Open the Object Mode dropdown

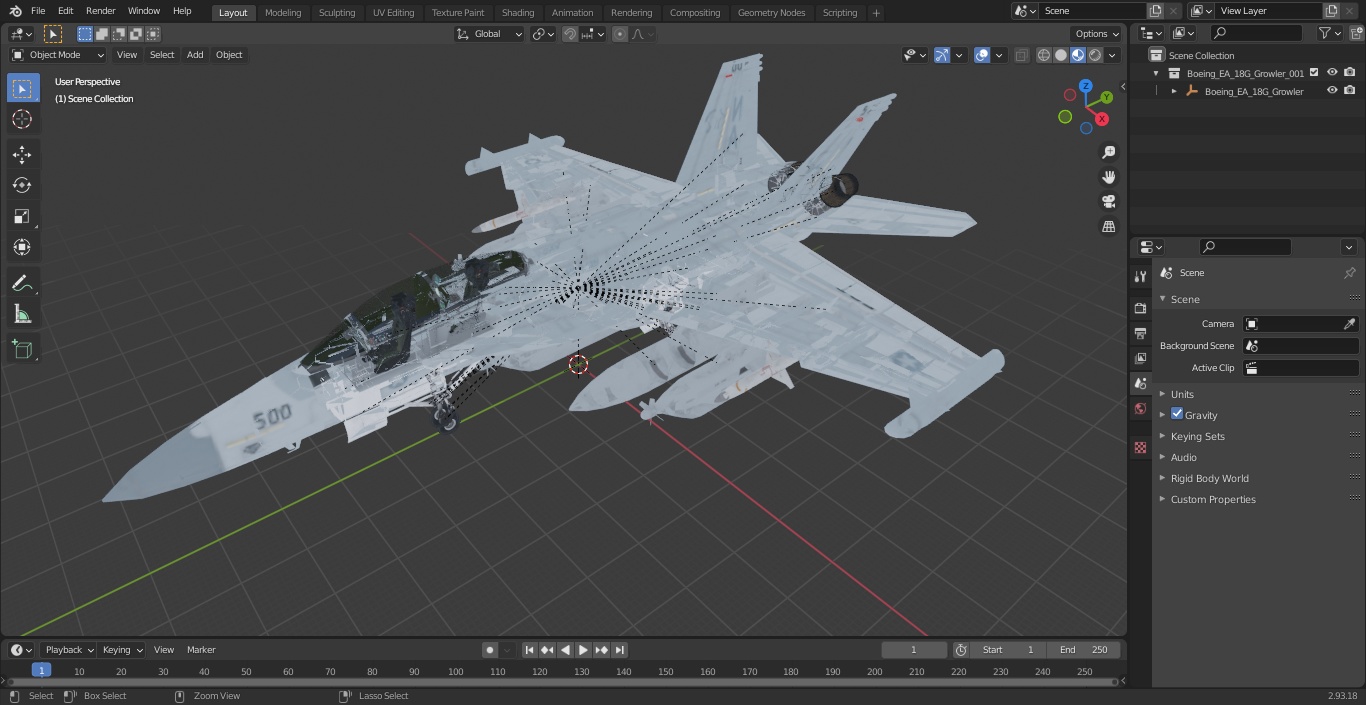click(x=58, y=55)
